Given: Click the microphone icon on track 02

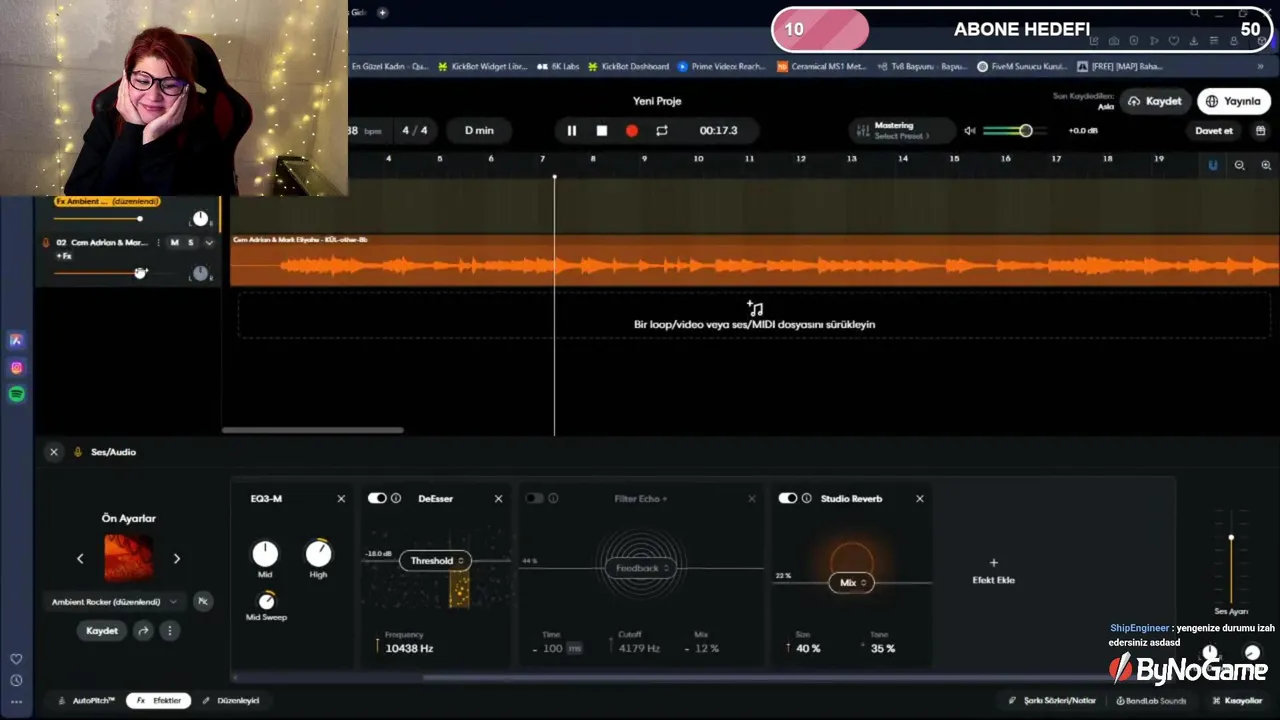Looking at the screenshot, I should point(46,243).
